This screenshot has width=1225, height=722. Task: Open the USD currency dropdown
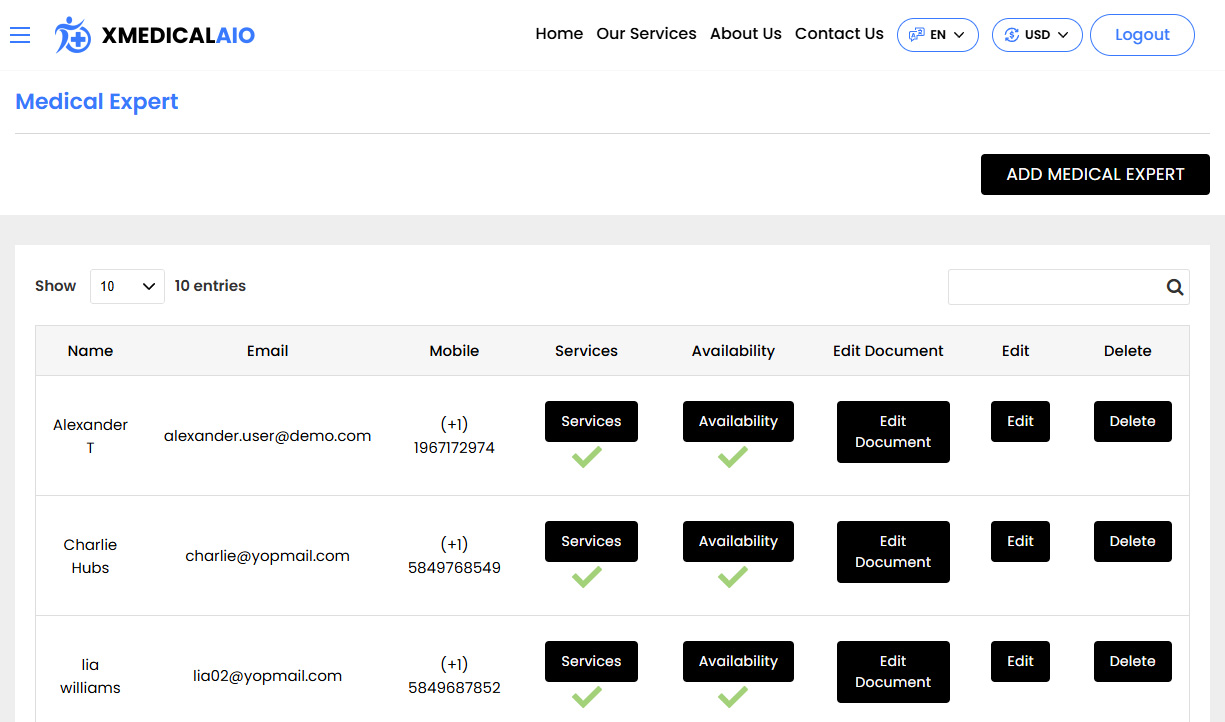(x=1037, y=35)
